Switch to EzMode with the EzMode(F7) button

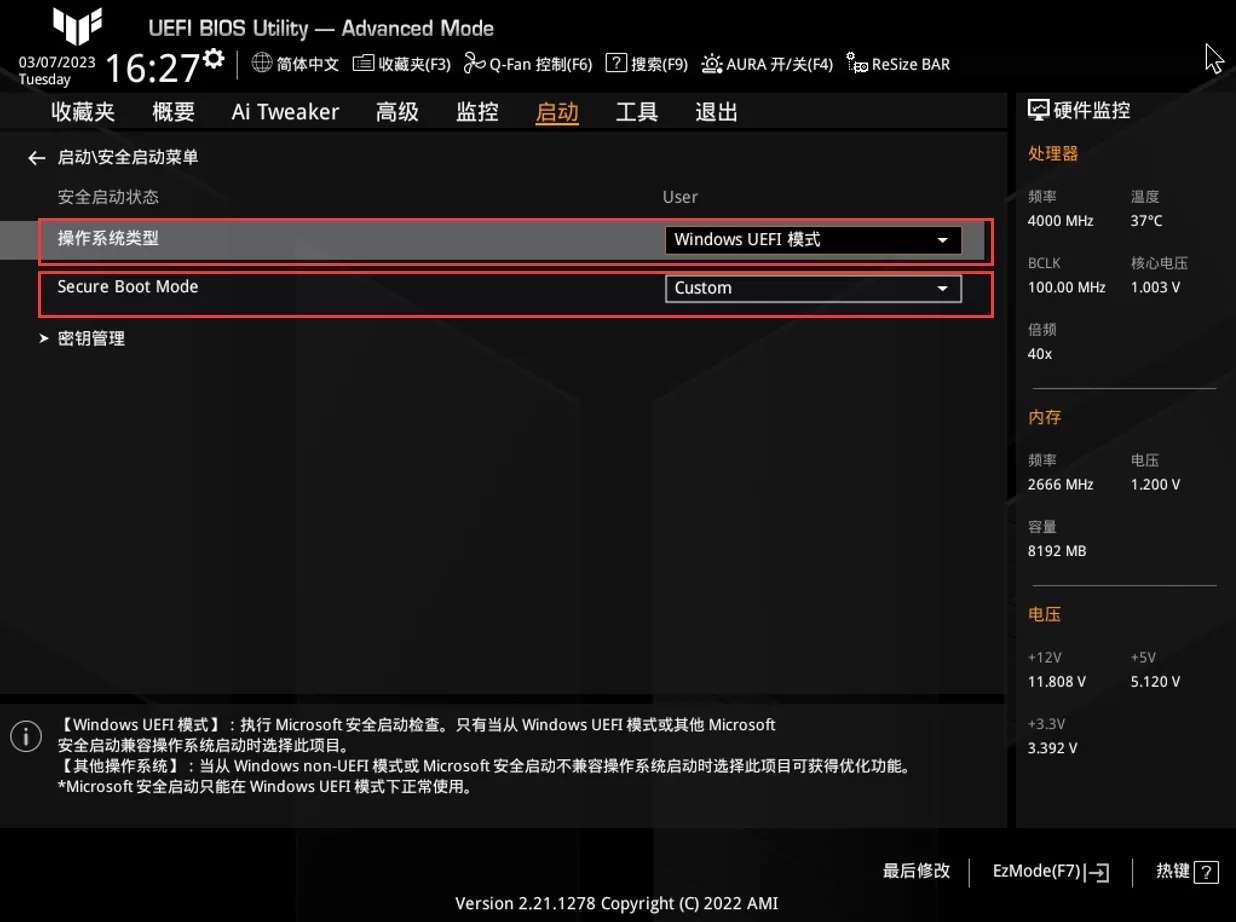(1050, 872)
